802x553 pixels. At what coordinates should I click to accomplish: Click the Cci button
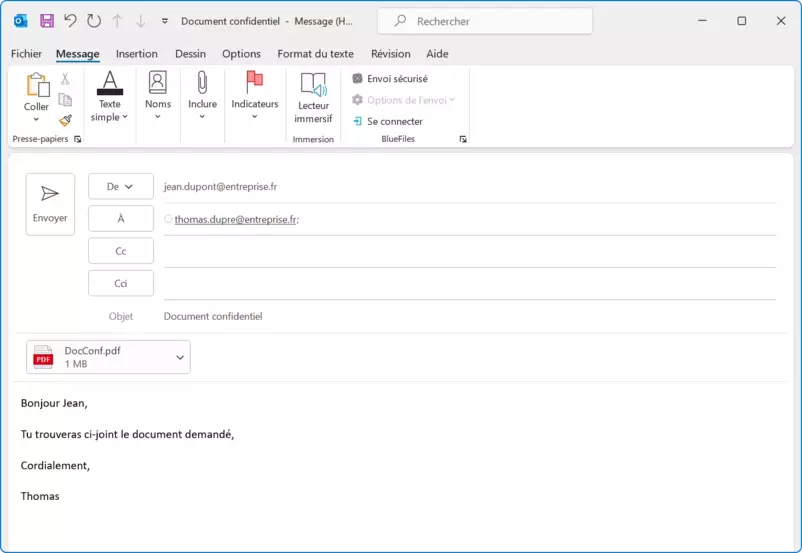[121, 283]
